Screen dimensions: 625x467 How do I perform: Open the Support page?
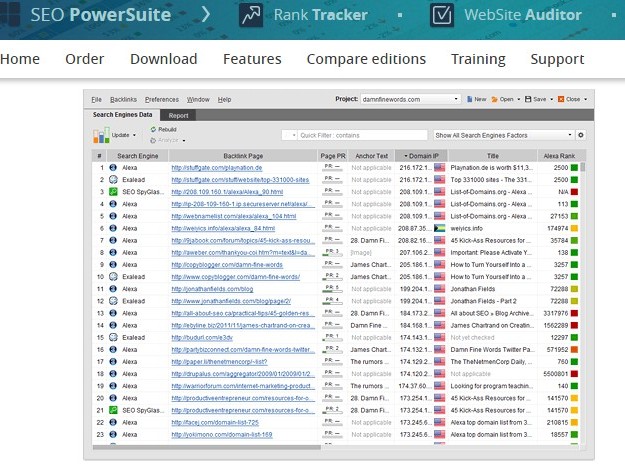point(557,59)
